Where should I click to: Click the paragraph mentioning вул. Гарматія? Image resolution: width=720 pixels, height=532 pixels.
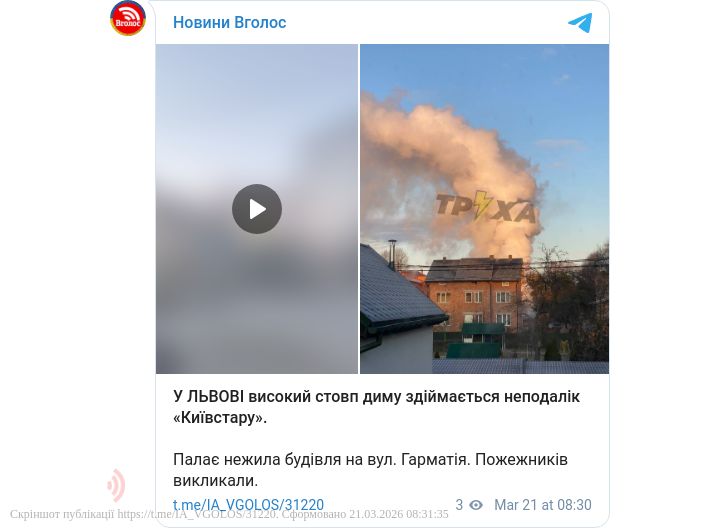371,470
